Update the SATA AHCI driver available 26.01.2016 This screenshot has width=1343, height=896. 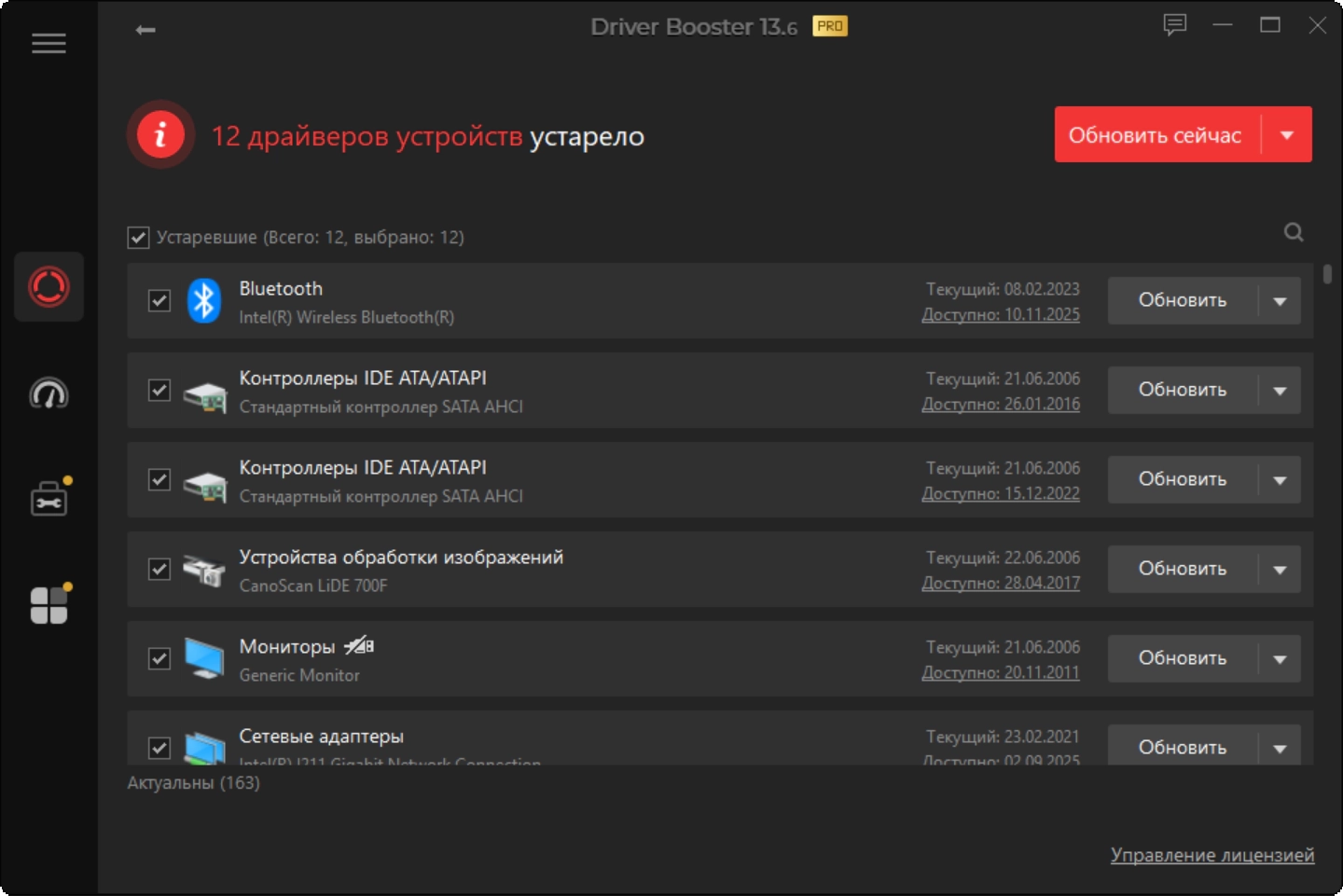[1183, 391]
